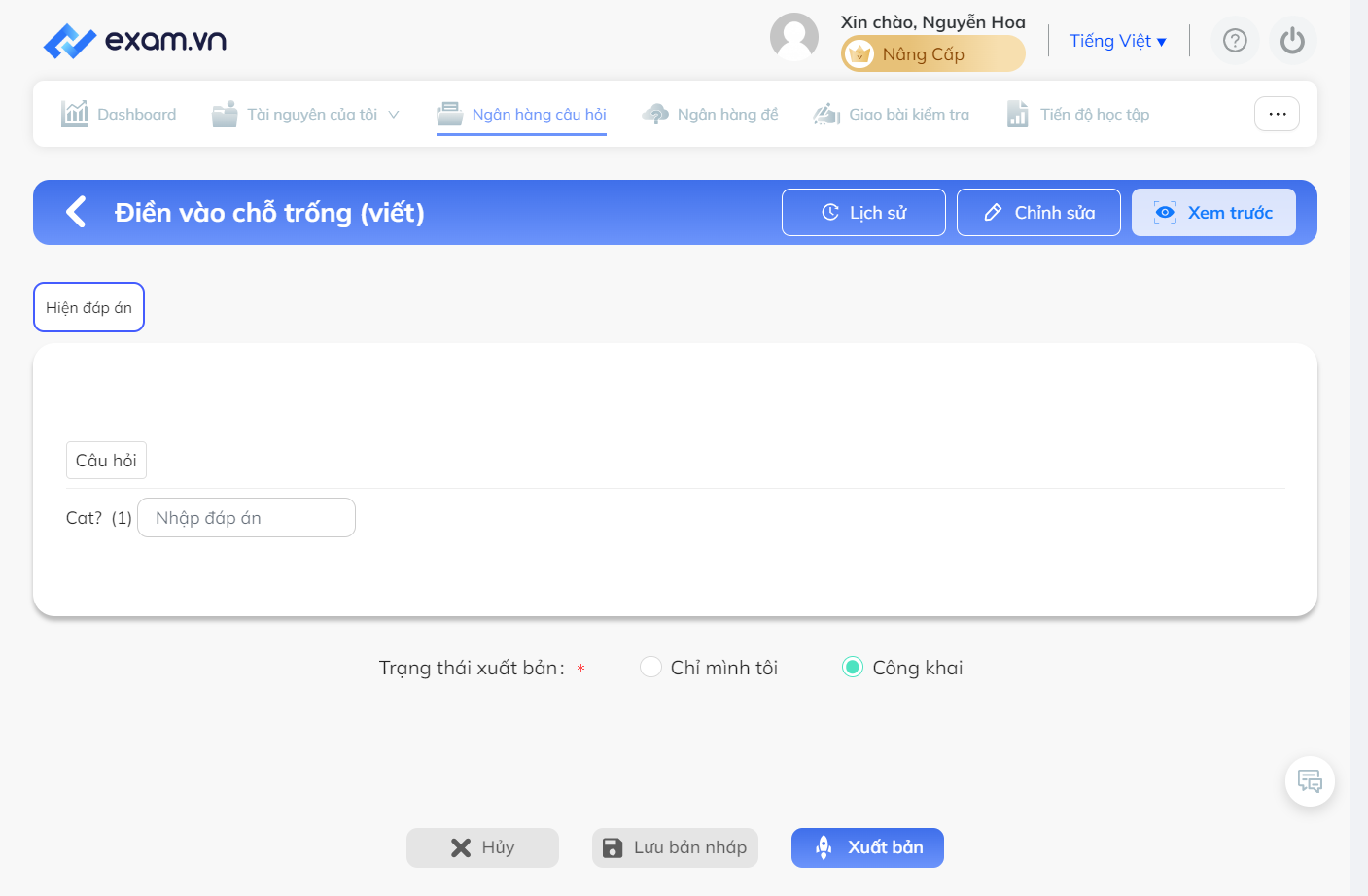This screenshot has width=1368, height=896.
Task: Open the Ngân hàng đề tab
Action: point(710,114)
